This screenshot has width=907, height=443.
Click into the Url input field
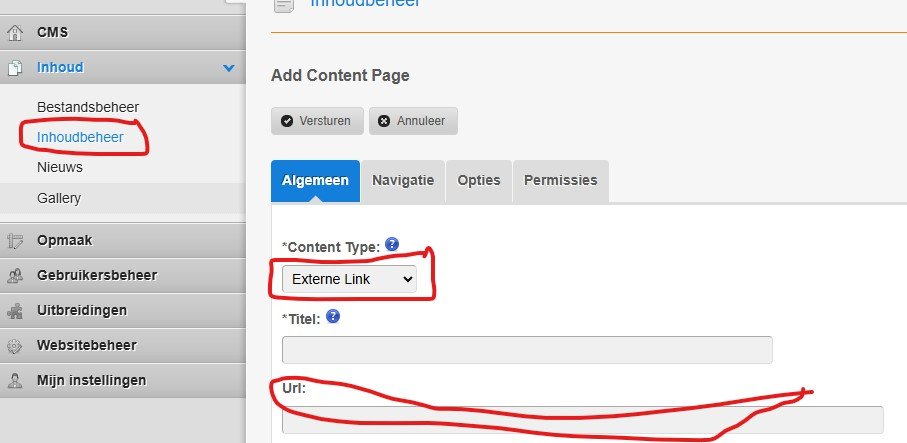(582, 420)
